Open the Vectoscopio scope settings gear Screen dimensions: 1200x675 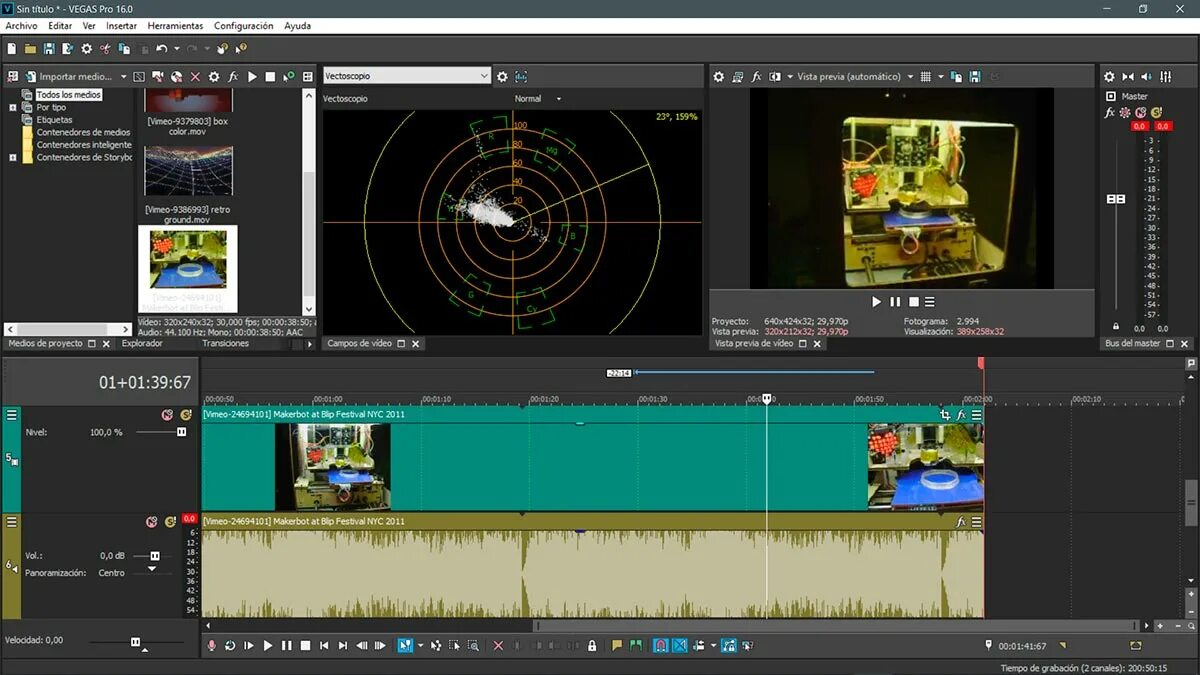(x=502, y=76)
